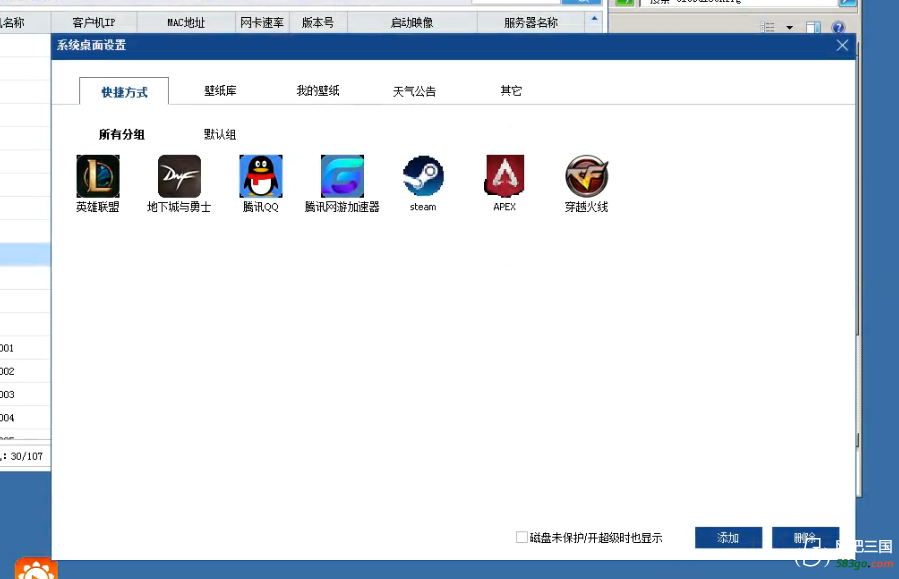
Task: Select the steam shortcut icon
Action: 423,177
